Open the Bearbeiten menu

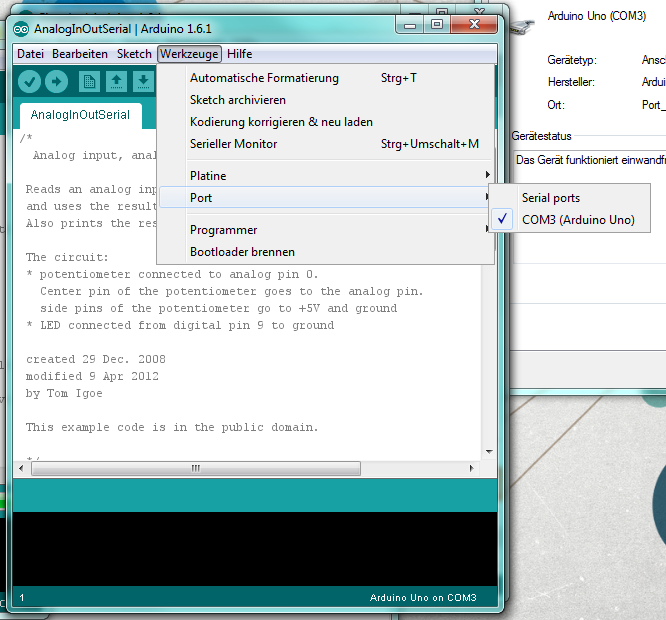tap(80, 54)
